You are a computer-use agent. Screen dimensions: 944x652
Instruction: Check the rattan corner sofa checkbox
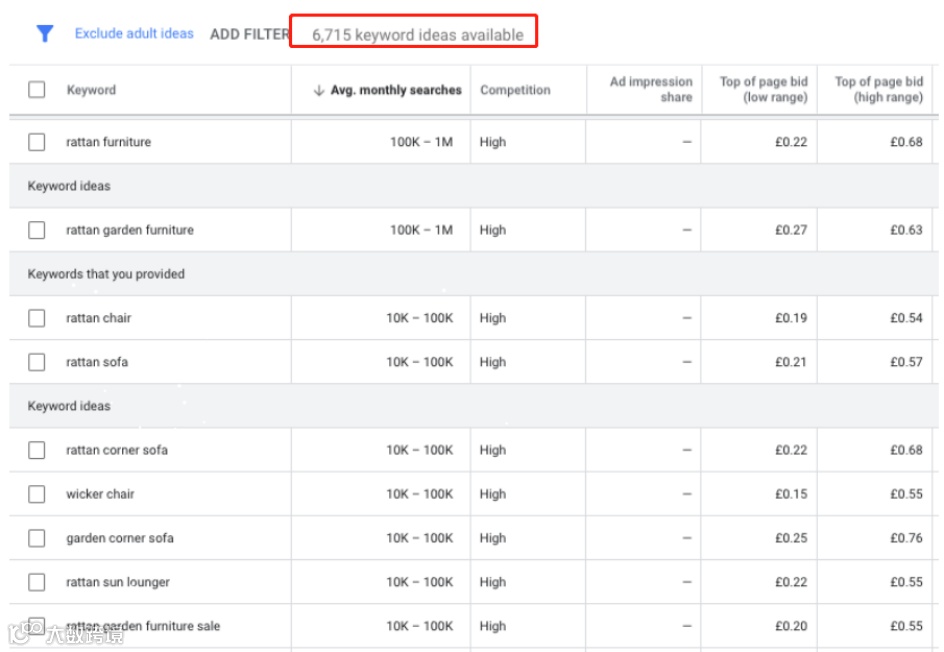[37, 450]
